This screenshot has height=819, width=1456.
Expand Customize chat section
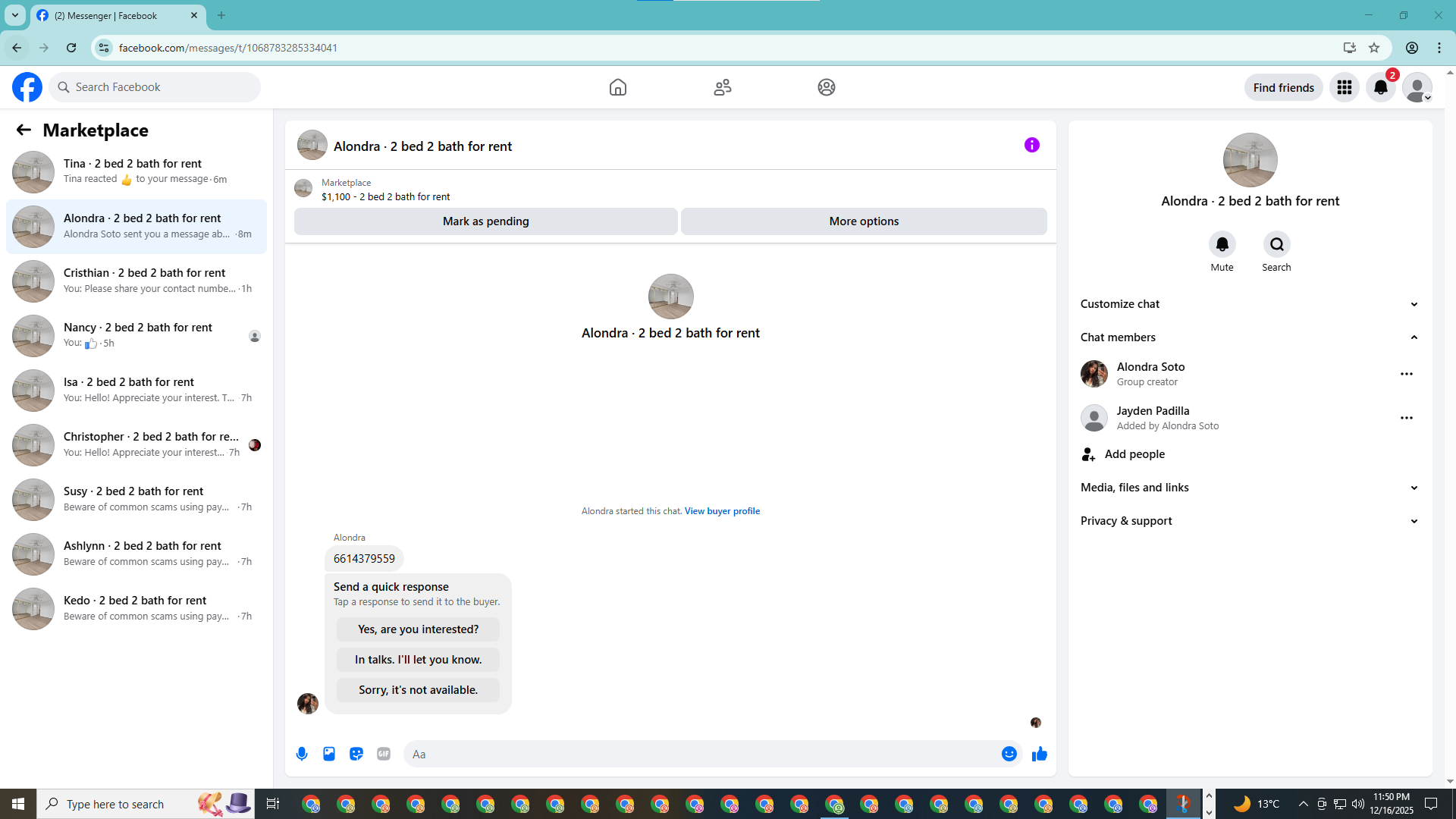click(1250, 304)
